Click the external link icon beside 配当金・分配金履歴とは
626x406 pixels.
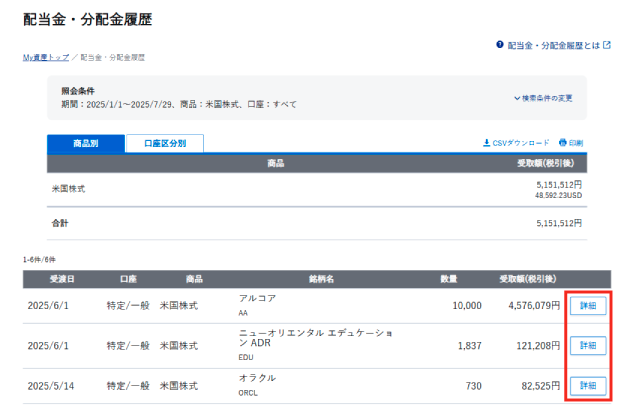coord(606,46)
